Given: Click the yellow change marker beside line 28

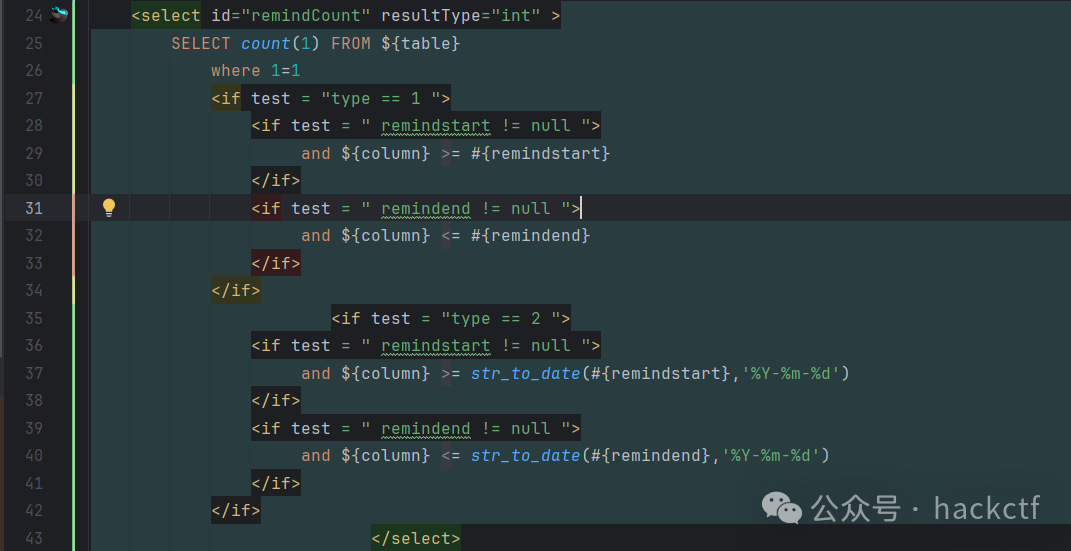Looking at the screenshot, I should (x=74, y=125).
